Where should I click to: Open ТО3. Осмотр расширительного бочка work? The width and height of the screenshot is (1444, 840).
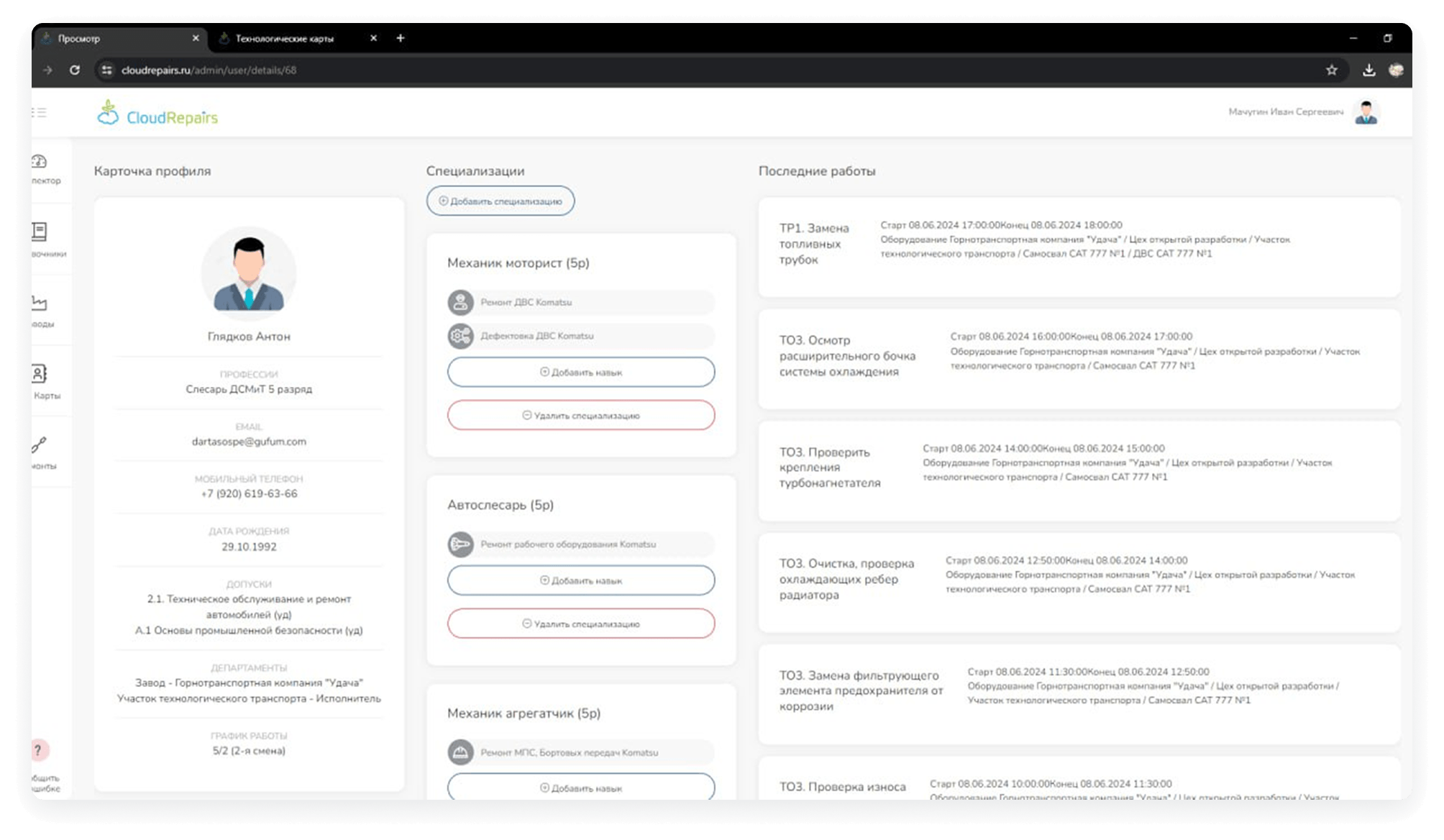click(x=1079, y=359)
